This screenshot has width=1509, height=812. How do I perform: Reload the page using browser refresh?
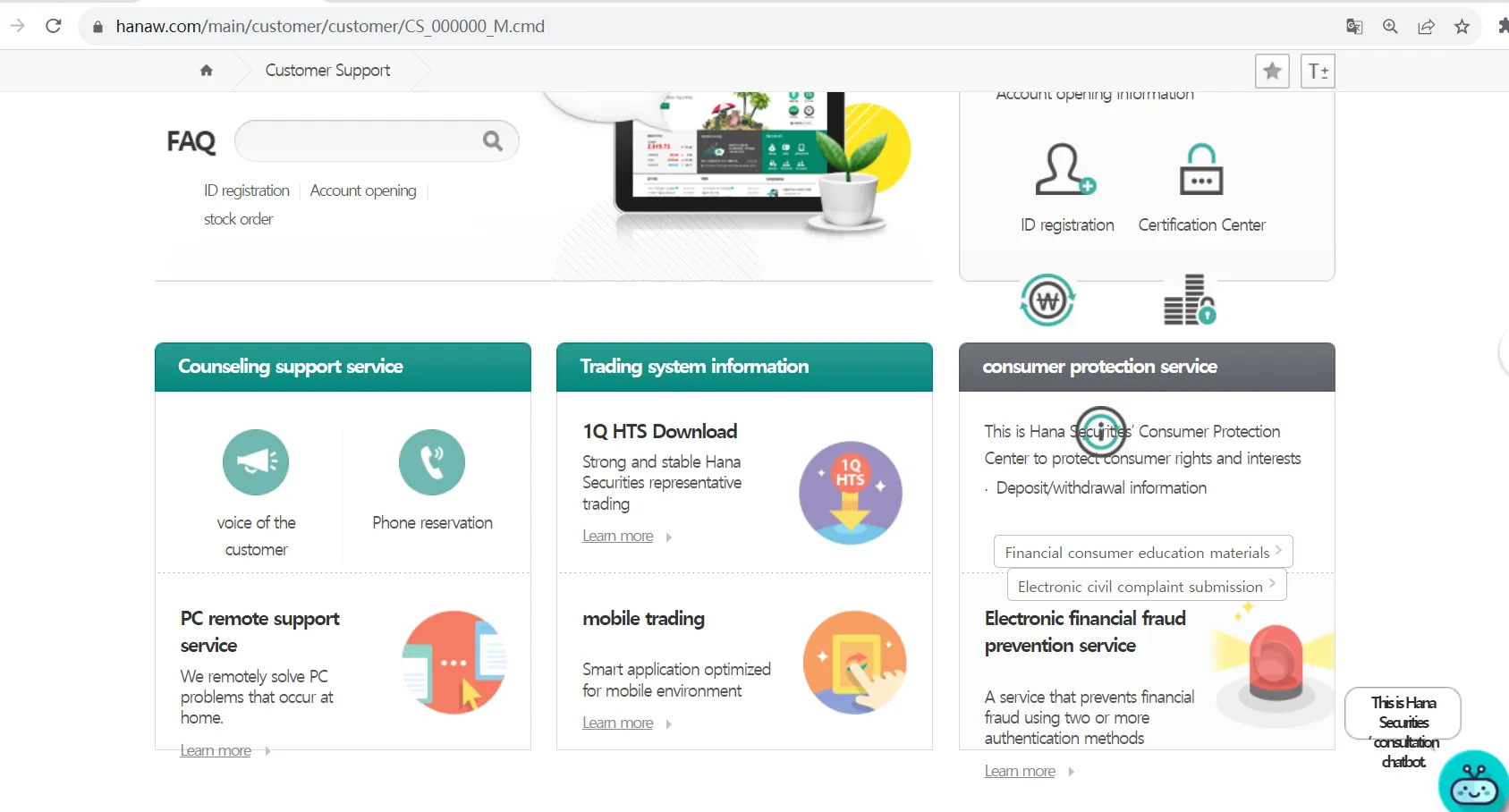(x=54, y=26)
